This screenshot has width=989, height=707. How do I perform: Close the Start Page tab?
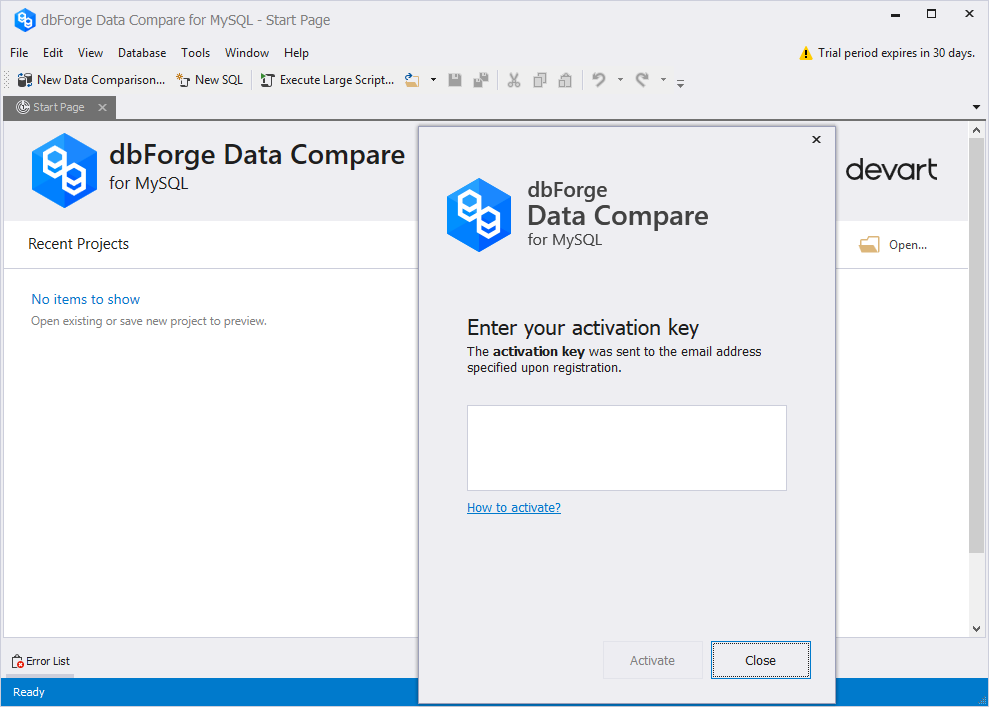(x=102, y=107)
